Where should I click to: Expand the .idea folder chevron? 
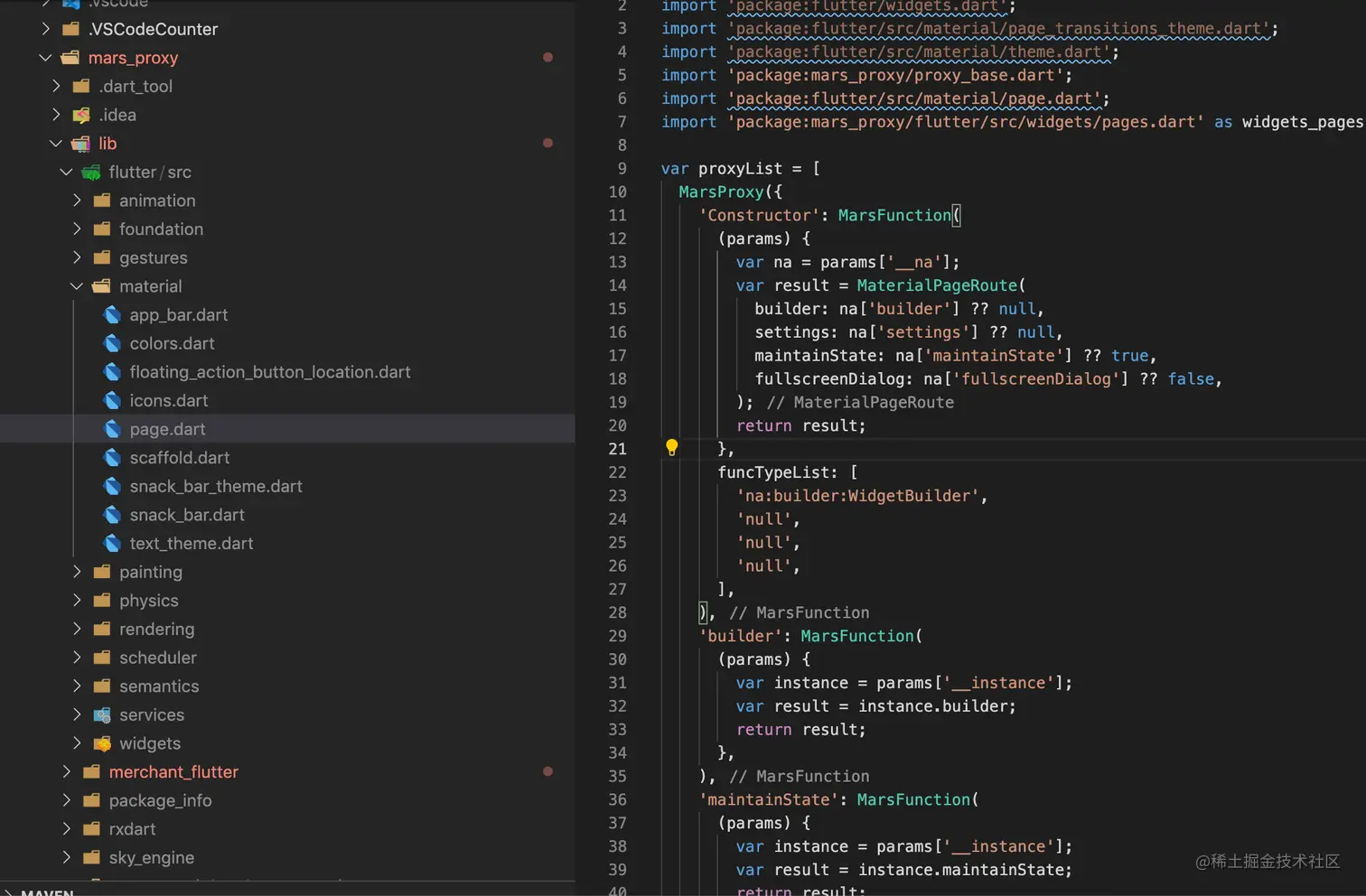56,115
